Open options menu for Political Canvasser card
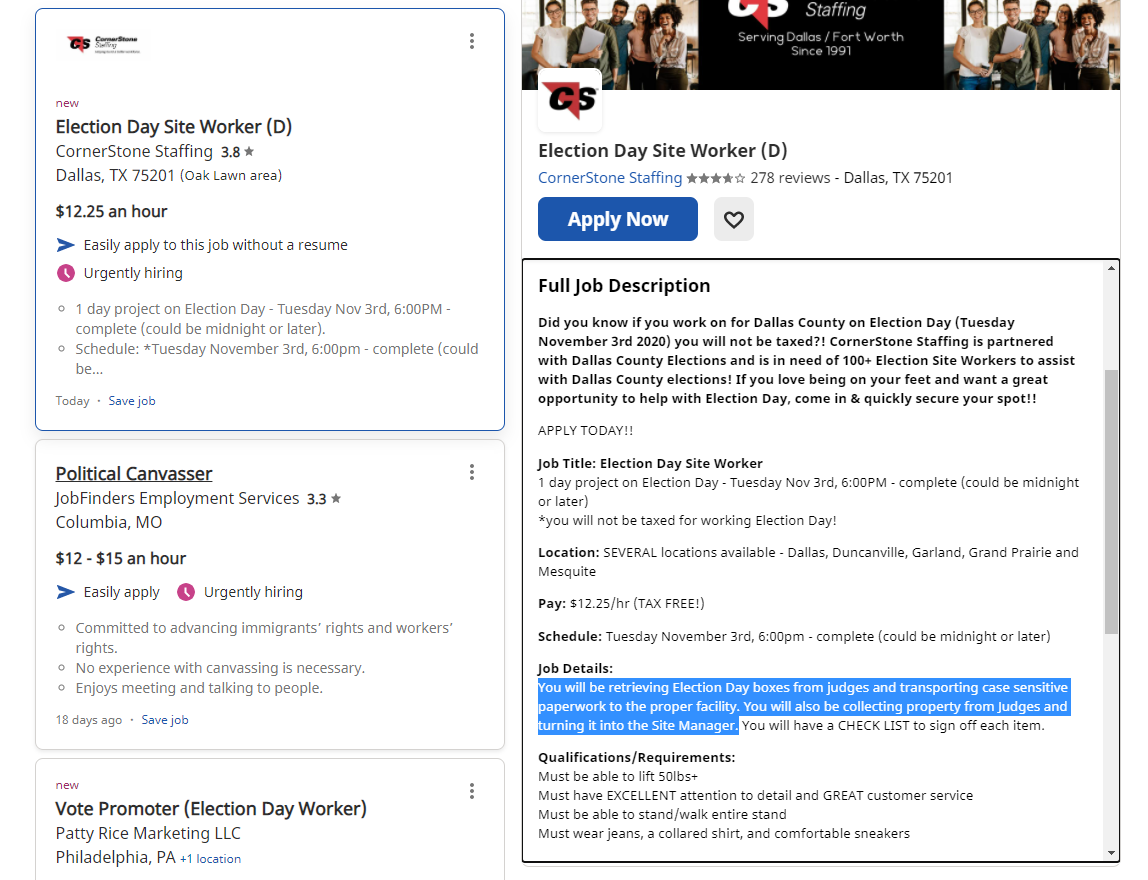The image size is (1148, 880). point(472,472)
